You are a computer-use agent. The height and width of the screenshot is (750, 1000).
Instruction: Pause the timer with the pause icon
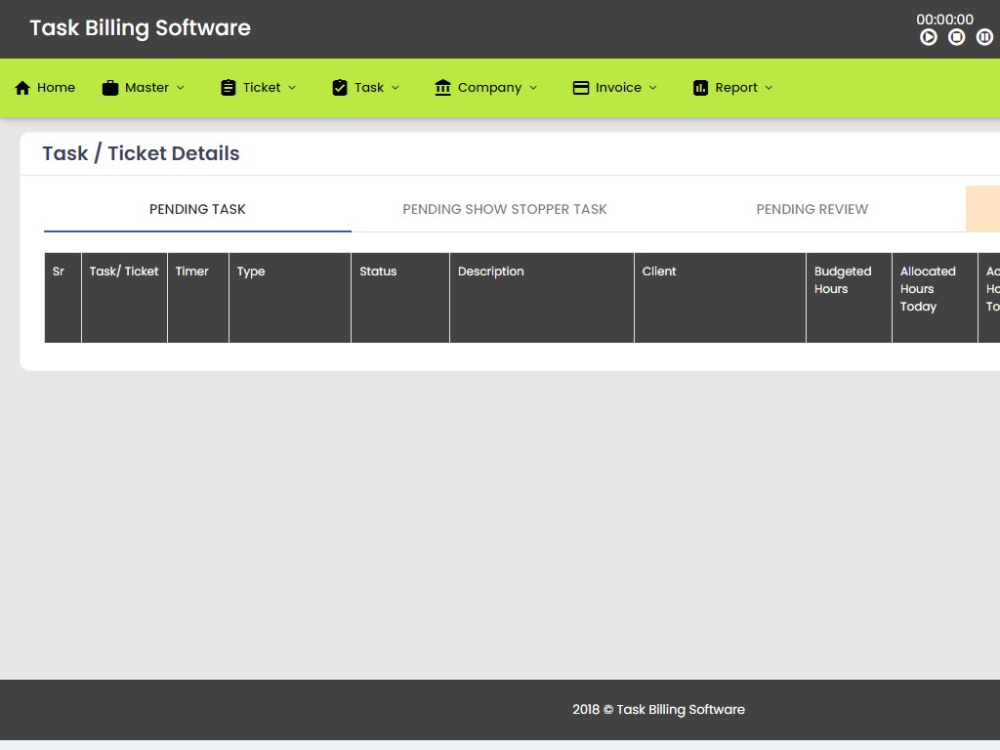pyautogui.click(x=985, y=38)
